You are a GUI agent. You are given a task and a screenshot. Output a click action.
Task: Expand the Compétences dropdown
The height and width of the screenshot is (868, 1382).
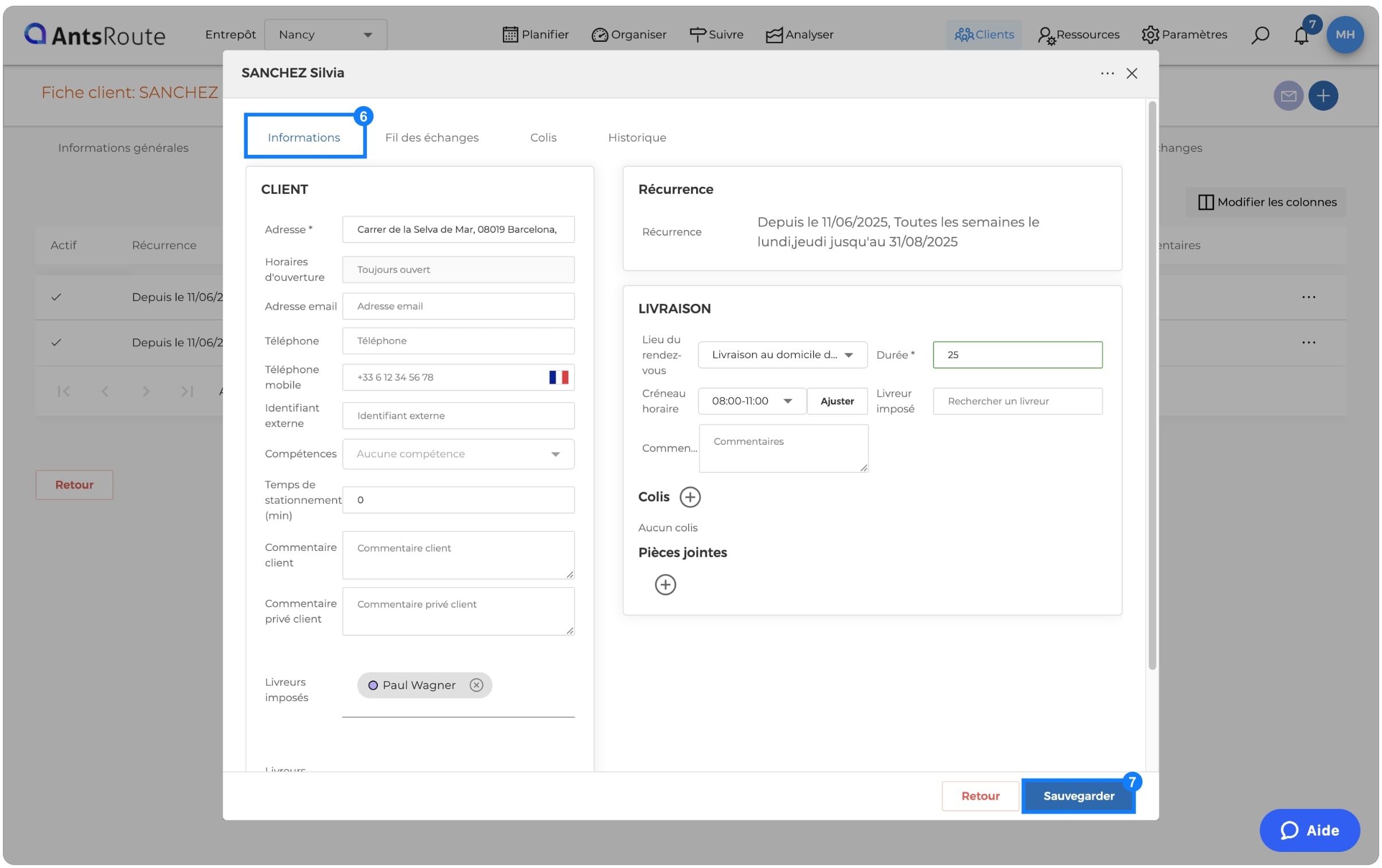tap(458, 454)
